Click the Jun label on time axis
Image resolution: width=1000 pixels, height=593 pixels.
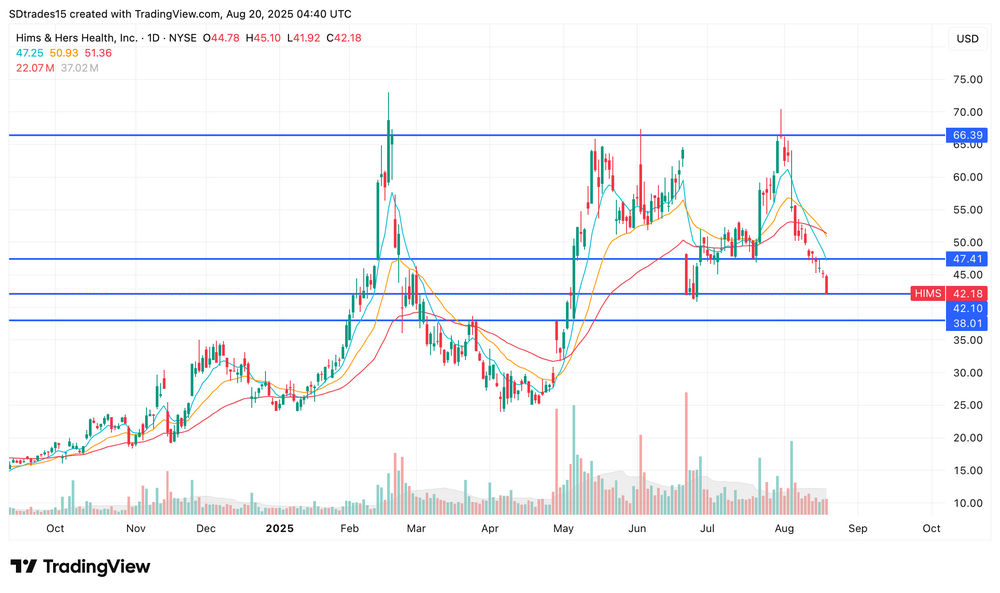click(x=637, y=528)
